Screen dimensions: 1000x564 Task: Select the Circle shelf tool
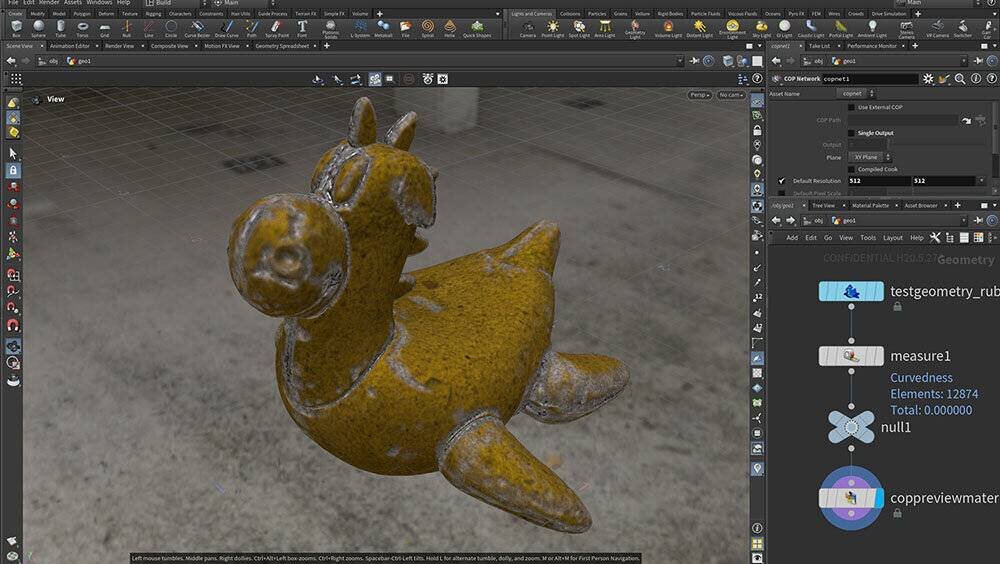point(171,28)
